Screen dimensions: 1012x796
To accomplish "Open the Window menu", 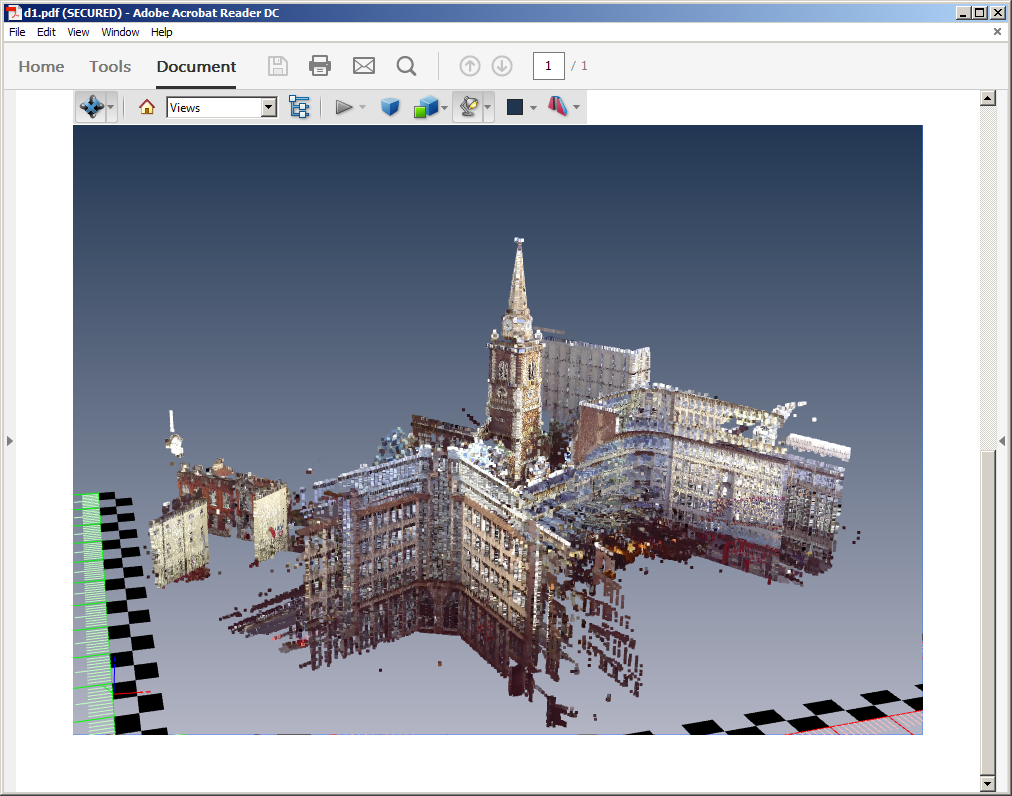I will 120,32.
